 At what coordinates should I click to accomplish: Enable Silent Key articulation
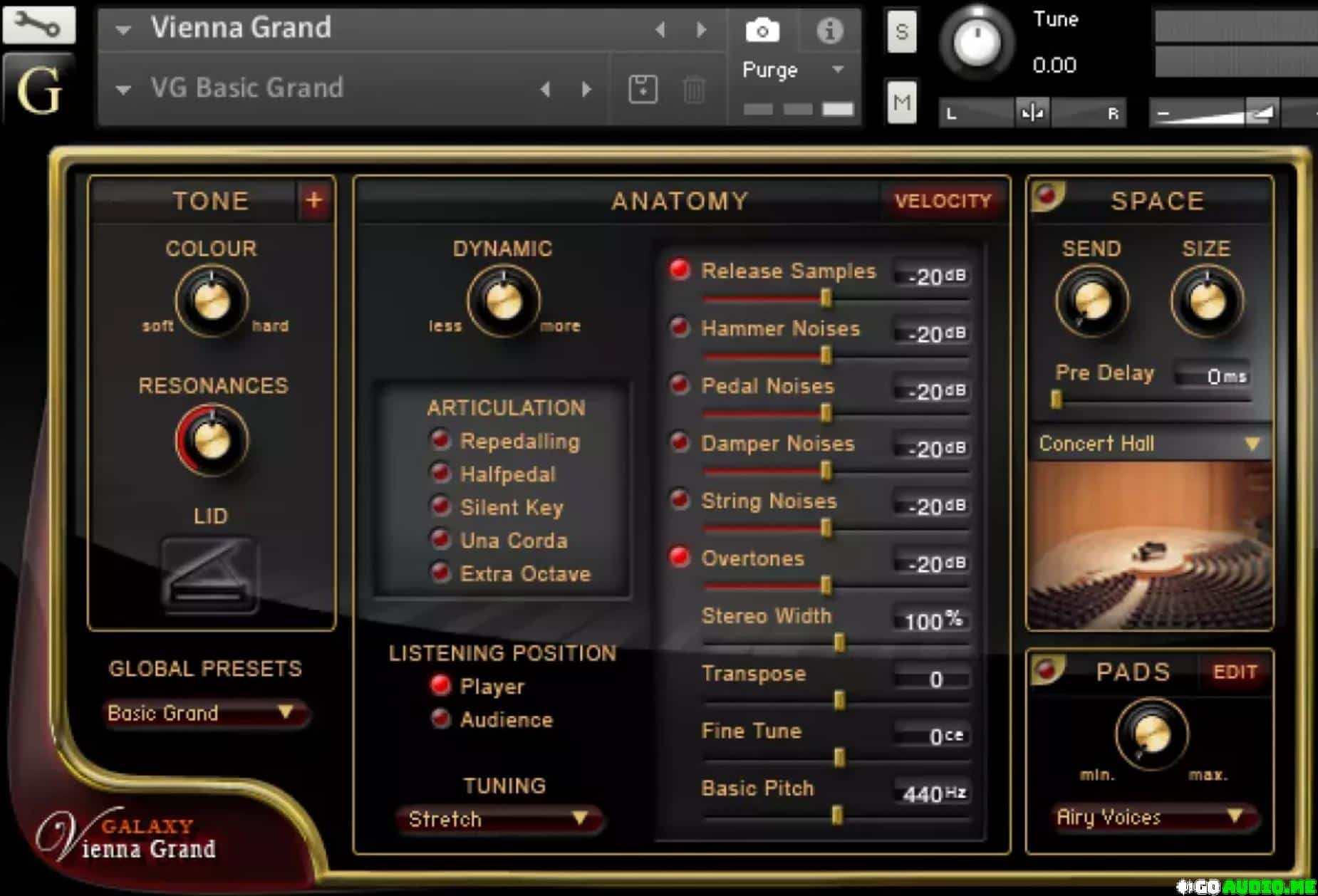[440, 506]
